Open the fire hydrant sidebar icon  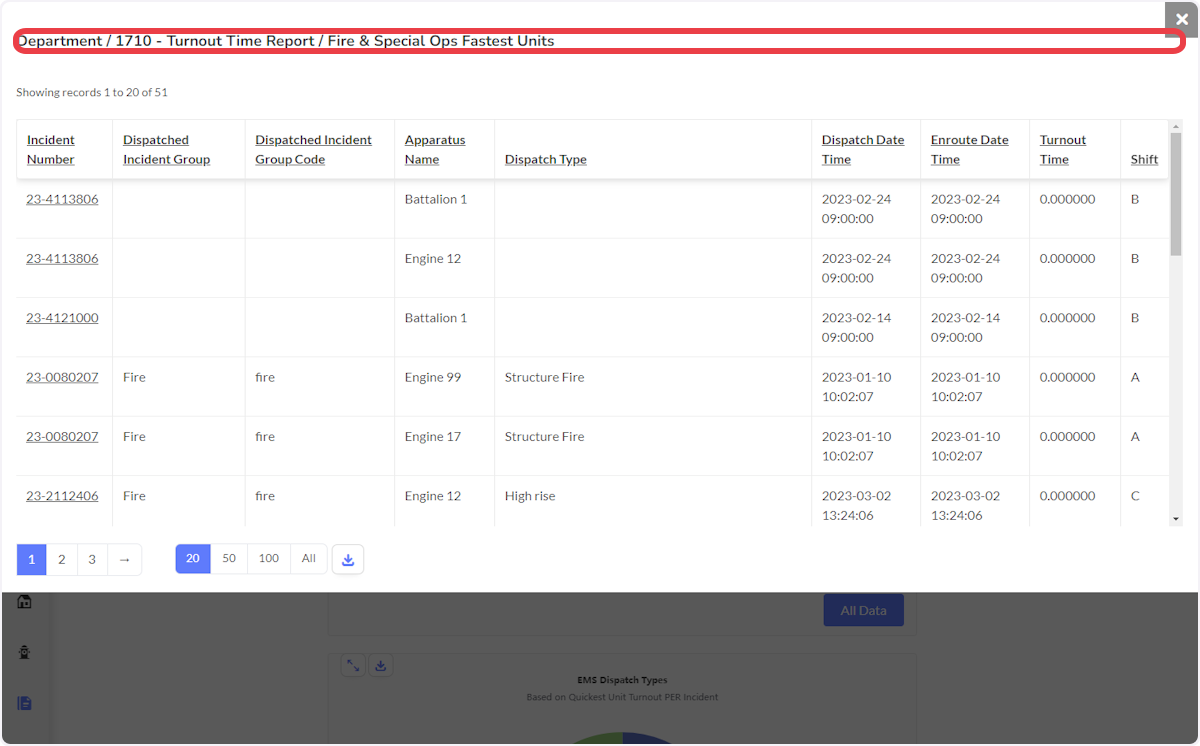click(x=25, y=652)
